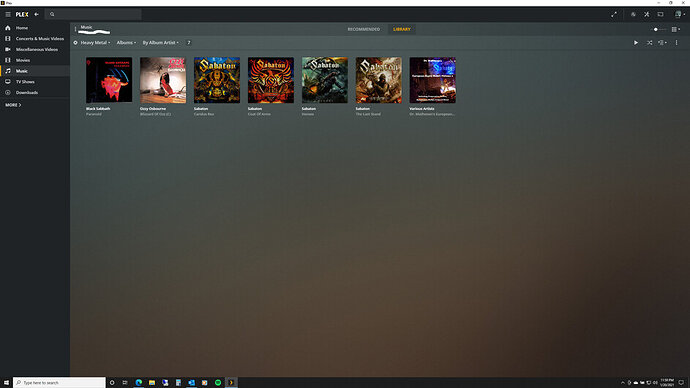Click the Plex logo
This screenshot has height=388, width=690.
click(x=22, y=14)
